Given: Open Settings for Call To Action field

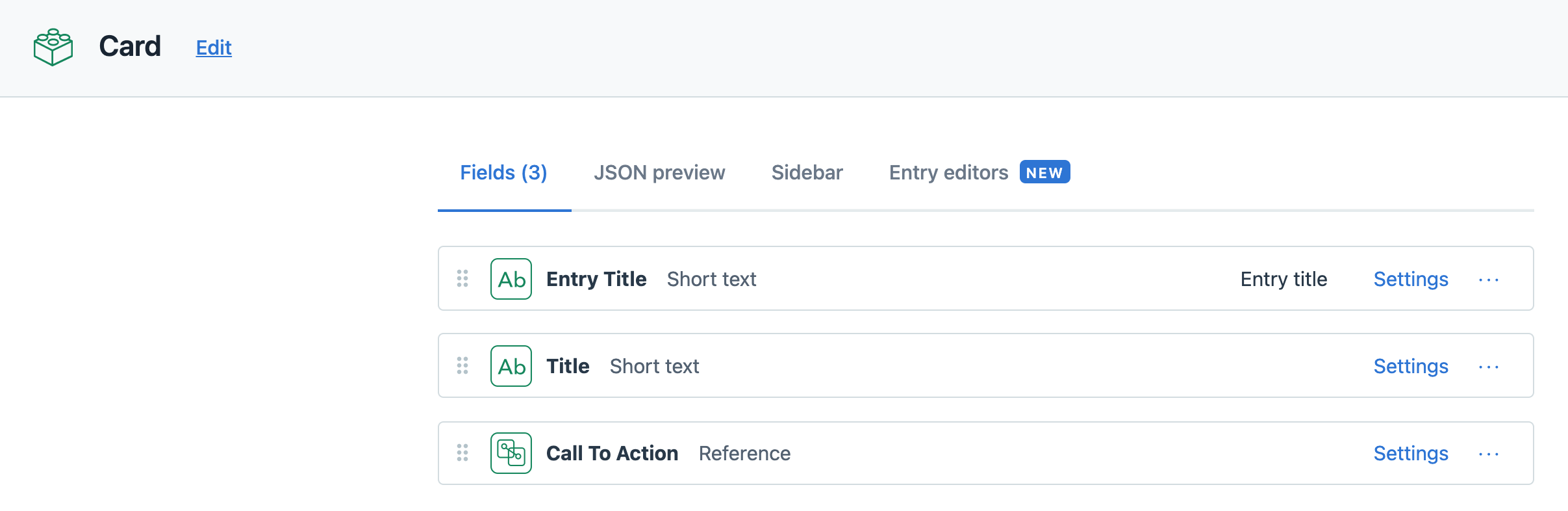Looking at the screenshot, I should point(1411,453).
